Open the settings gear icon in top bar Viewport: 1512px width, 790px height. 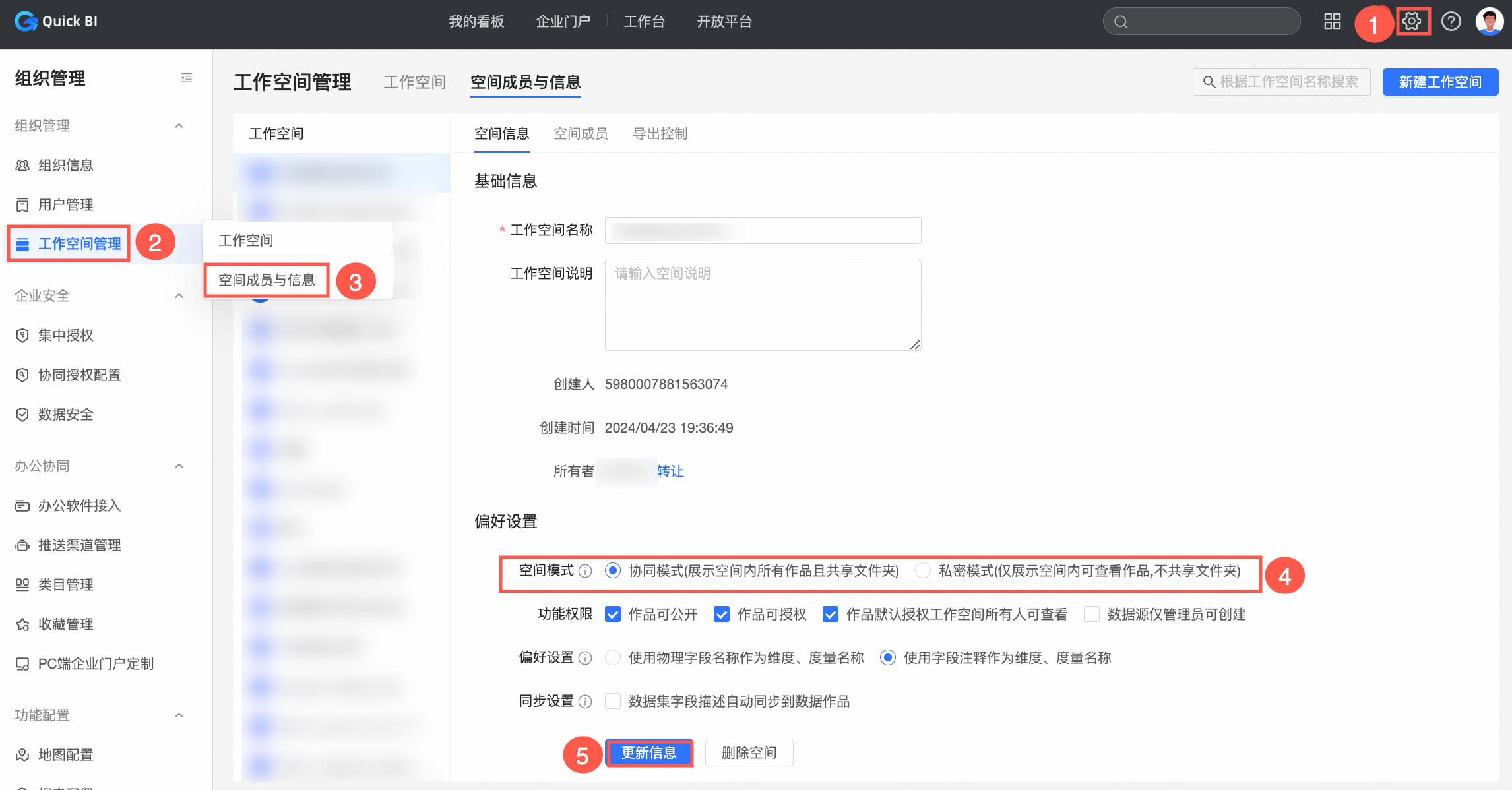(x=1411, y=22)
